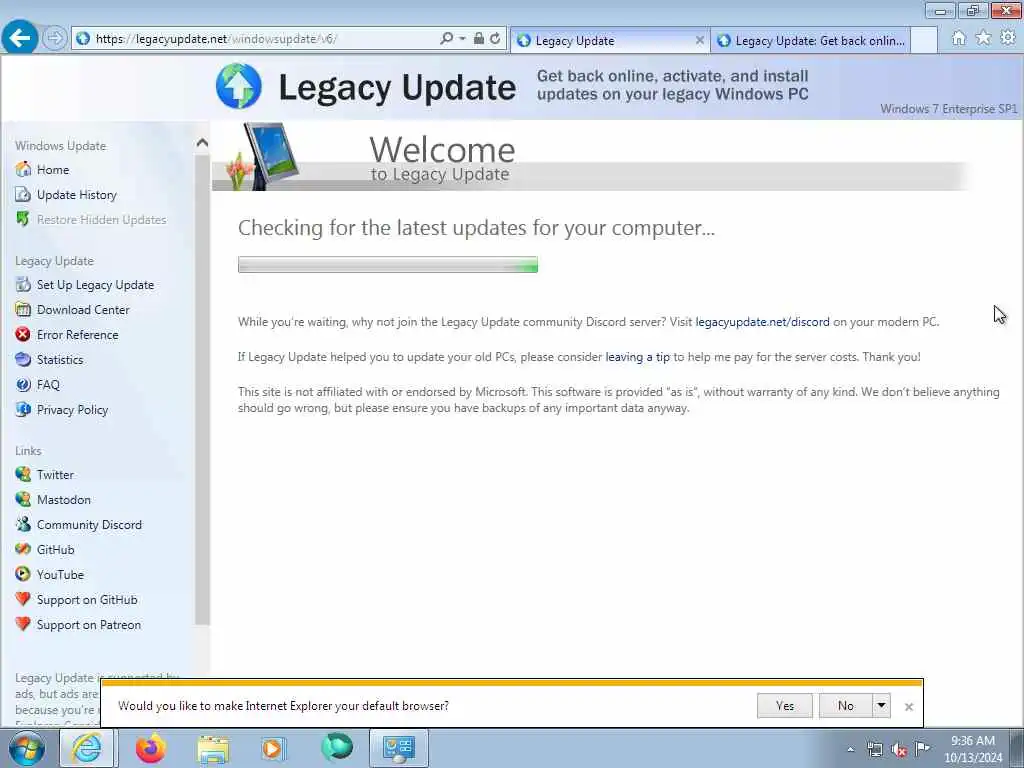Close the active Legacy Update tab
Image resolution: width=1024 pixels, height=768 pixels.
(x=699, y=40)
